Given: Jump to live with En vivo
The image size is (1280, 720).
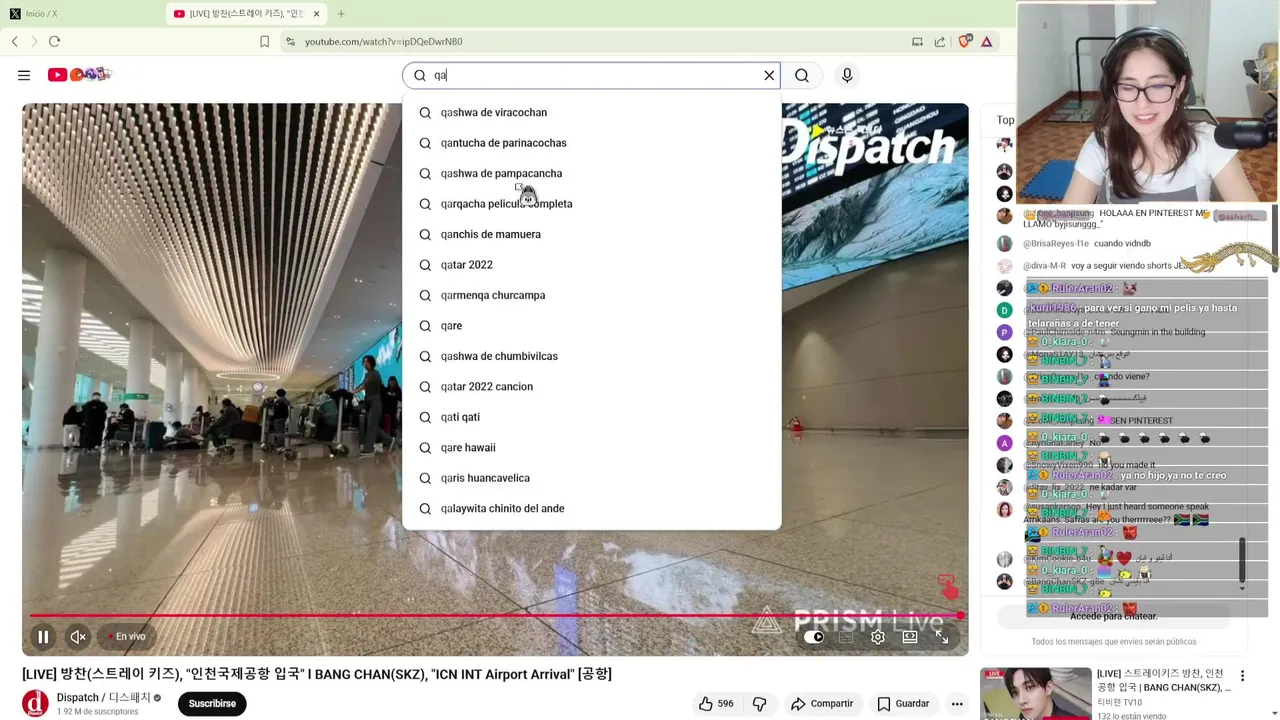Looking at the screenshot, I should tap(126, 637).
